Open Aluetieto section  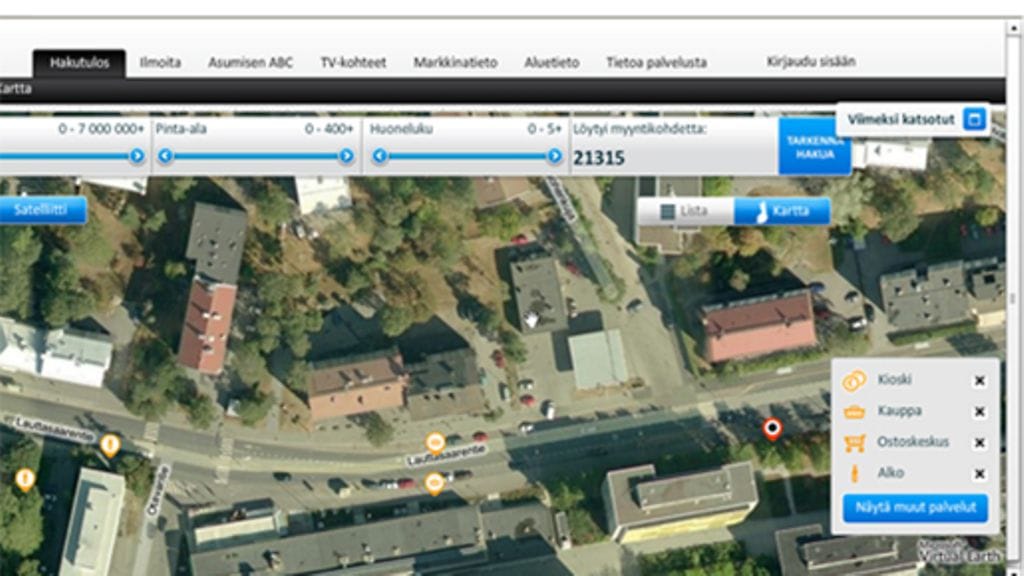click(x=552, y=63)
